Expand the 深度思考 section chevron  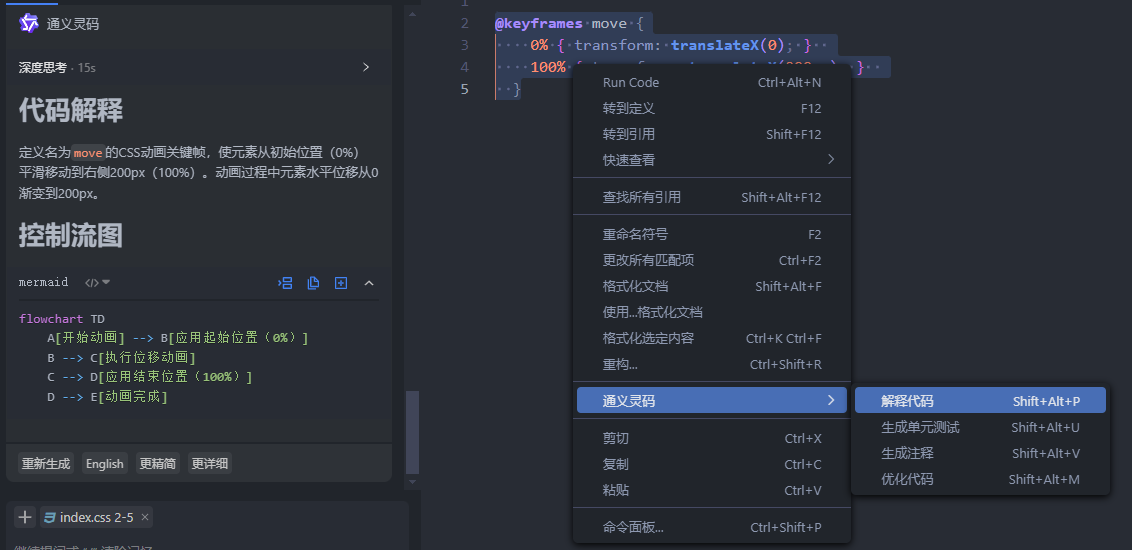[x=366, y=67]
